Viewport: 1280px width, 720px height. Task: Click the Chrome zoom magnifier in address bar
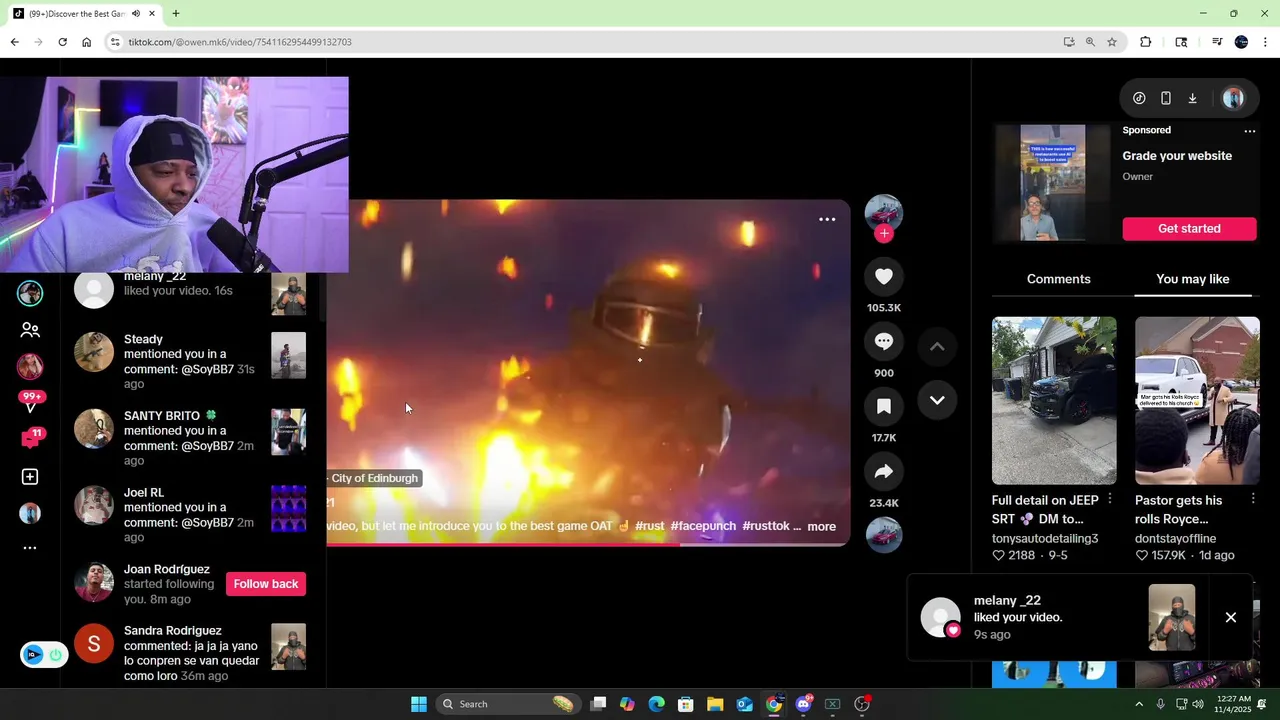click(1090, 42)
